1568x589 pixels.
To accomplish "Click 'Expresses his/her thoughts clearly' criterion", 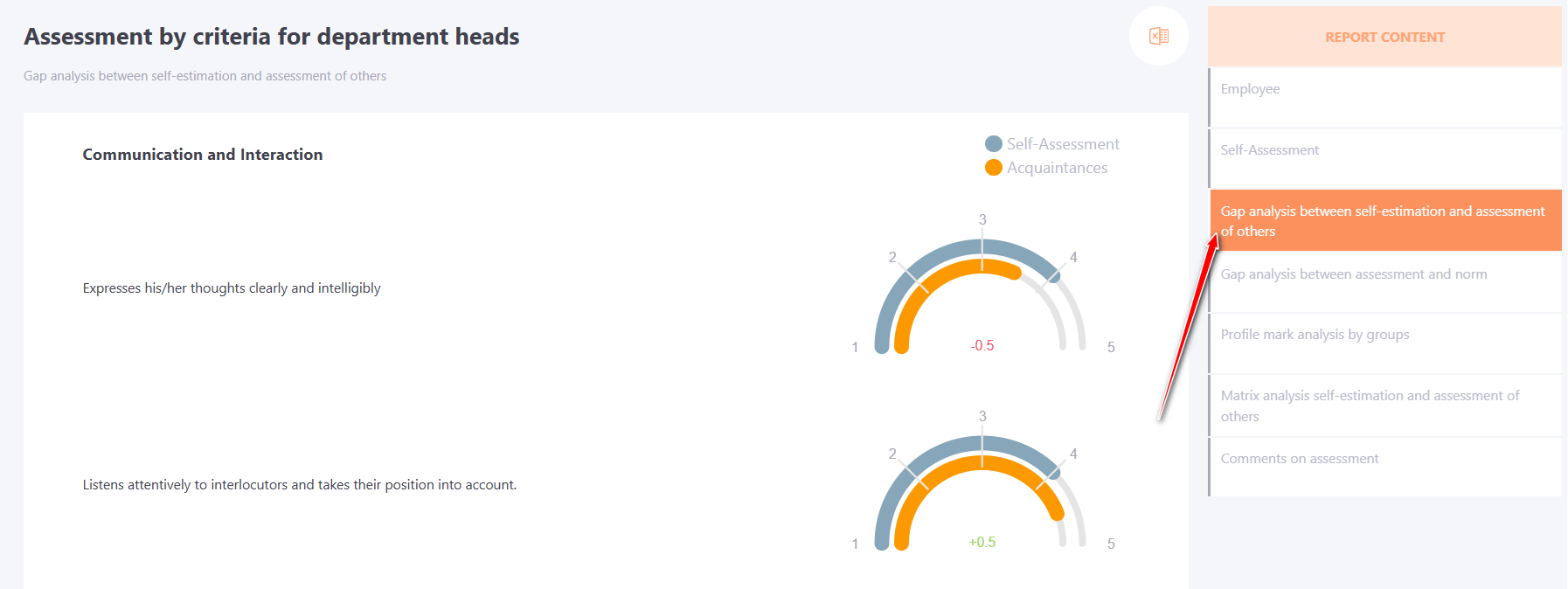I will [232, 288].
